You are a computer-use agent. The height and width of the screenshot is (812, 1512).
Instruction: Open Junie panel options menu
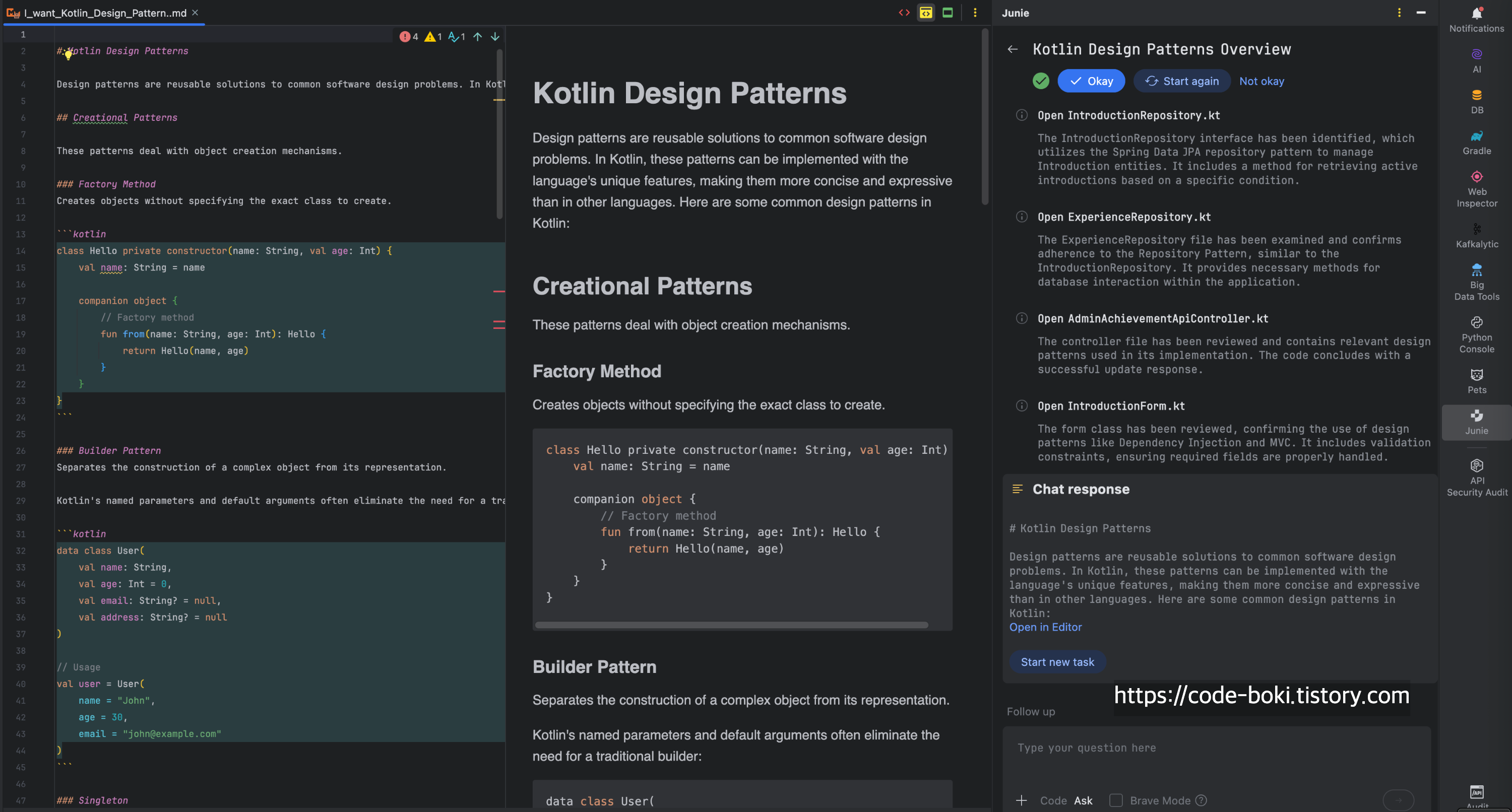pyautogui.click(x=1399, y=12)
